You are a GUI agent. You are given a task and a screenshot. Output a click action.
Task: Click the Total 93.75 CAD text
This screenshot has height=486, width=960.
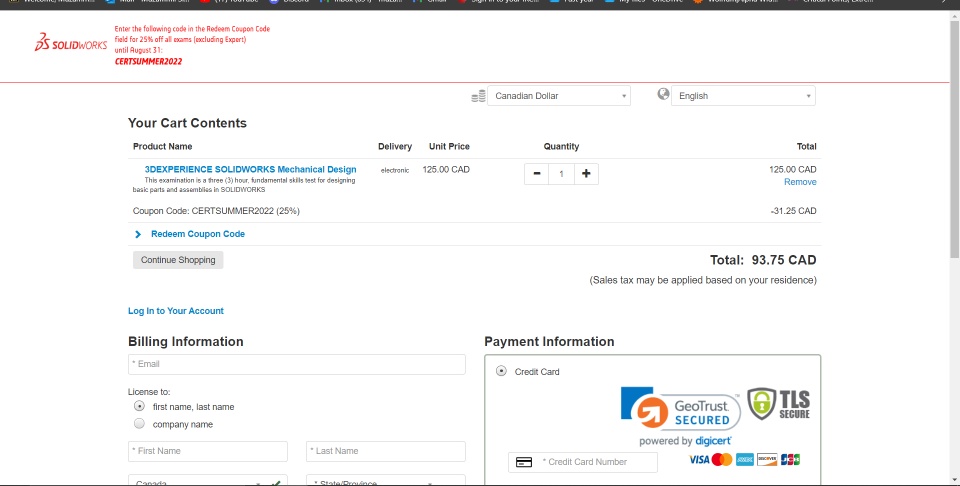(763, 260)
